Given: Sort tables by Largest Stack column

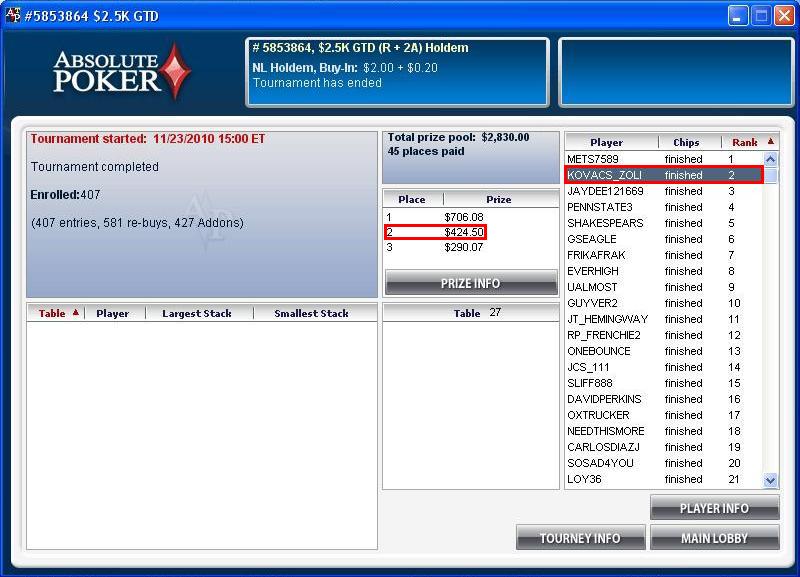Looking at the screenshot, I should (x=197, y=313).
